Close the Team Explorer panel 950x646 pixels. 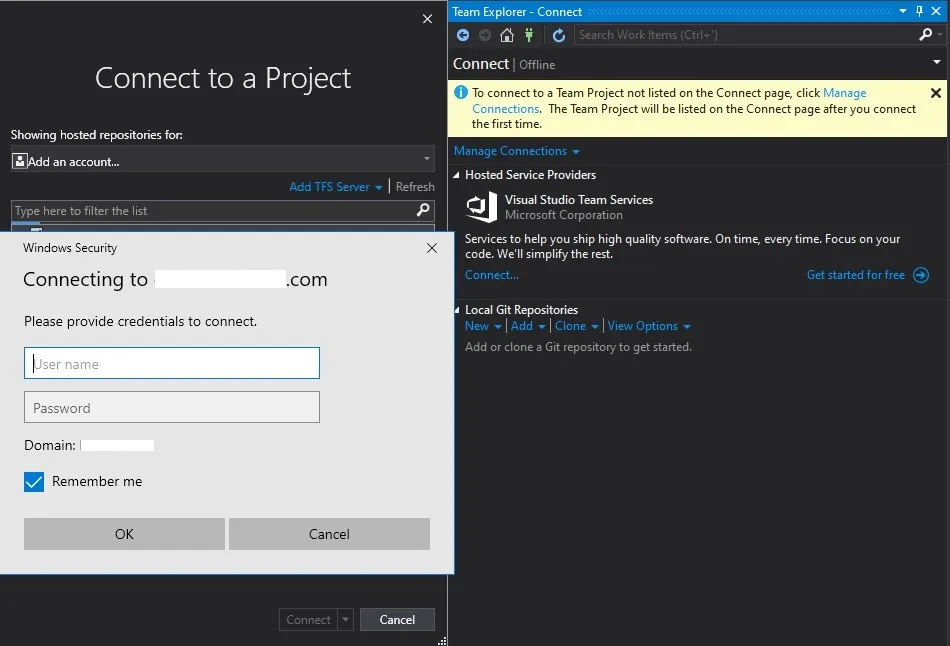[935, 11]
